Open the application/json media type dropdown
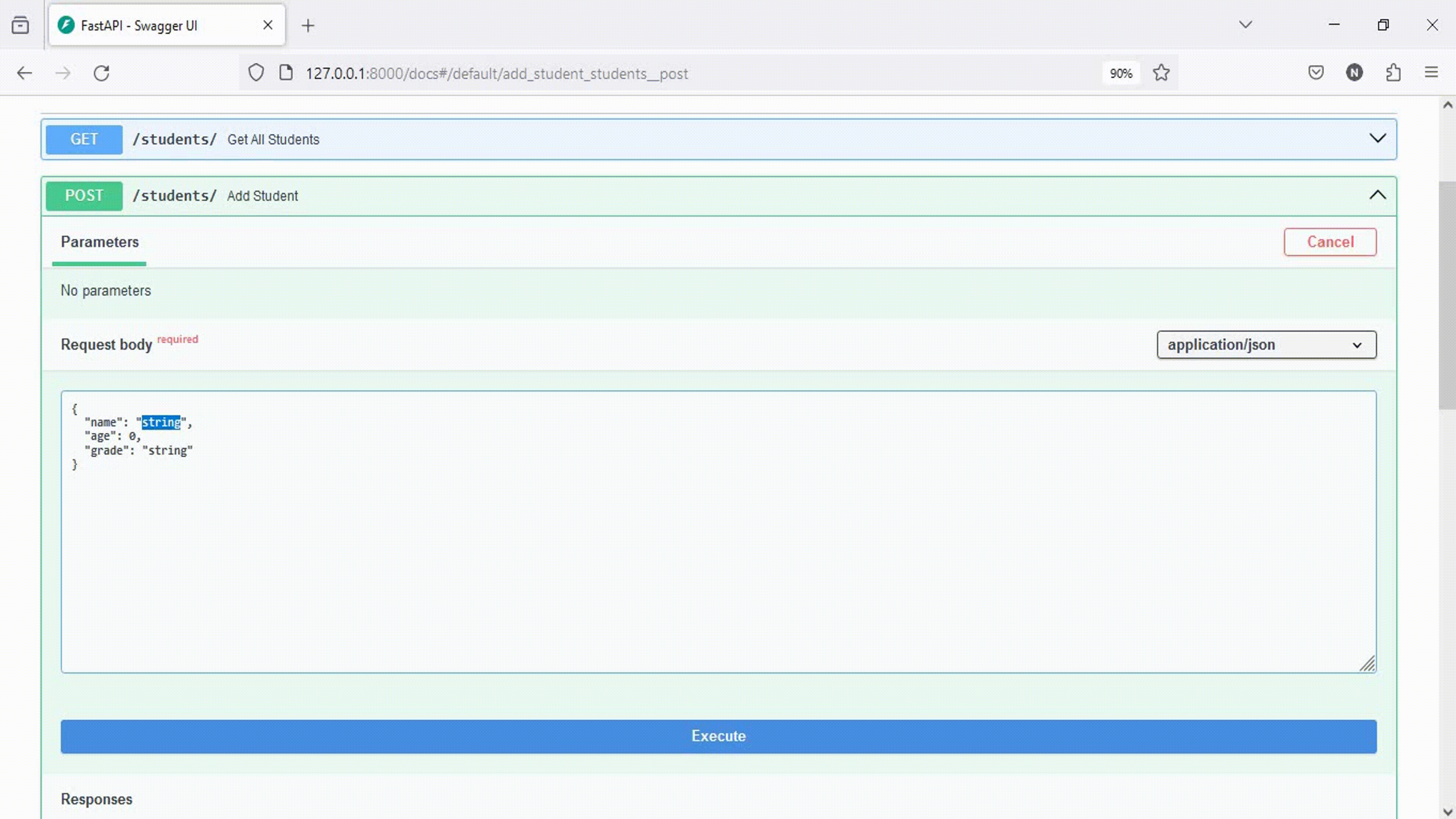 (1266, 345)
